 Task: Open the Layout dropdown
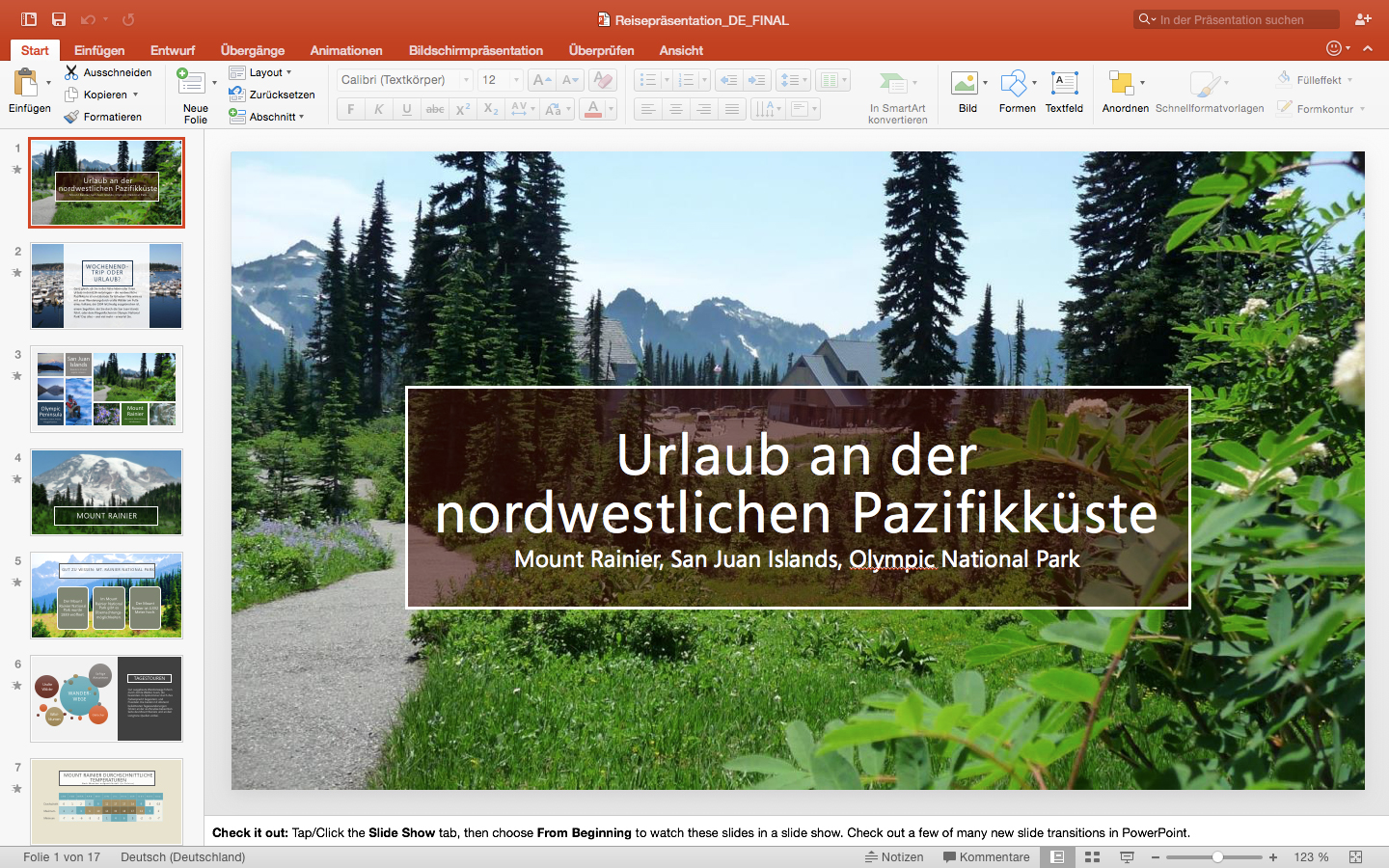pos(261,72)
